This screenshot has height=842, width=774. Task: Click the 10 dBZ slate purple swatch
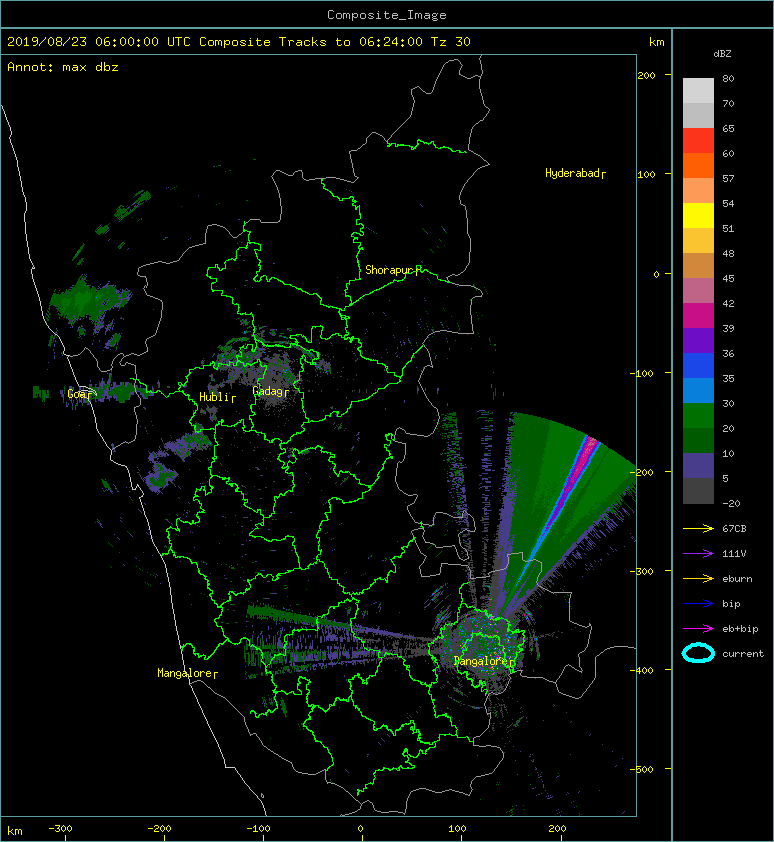click(698, 465)
